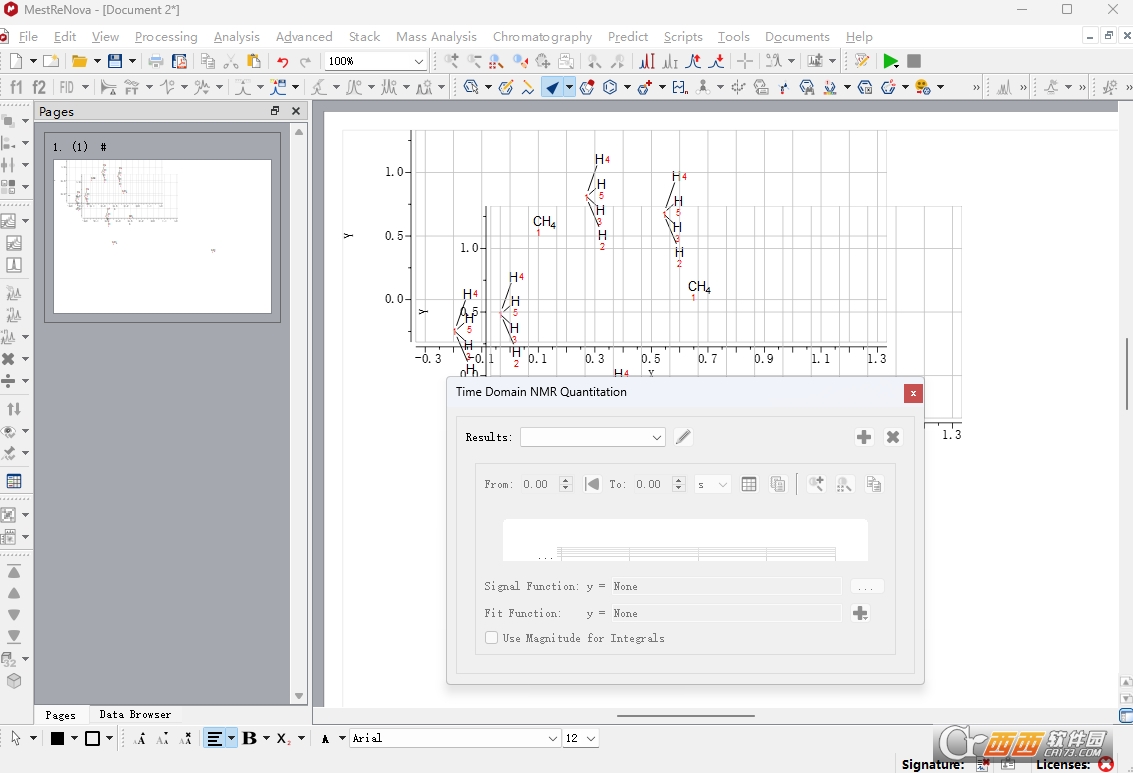This screenshot has height=773, width=1133.
Task: Expand the Open folder dropdown arrow
Action: 97,61
